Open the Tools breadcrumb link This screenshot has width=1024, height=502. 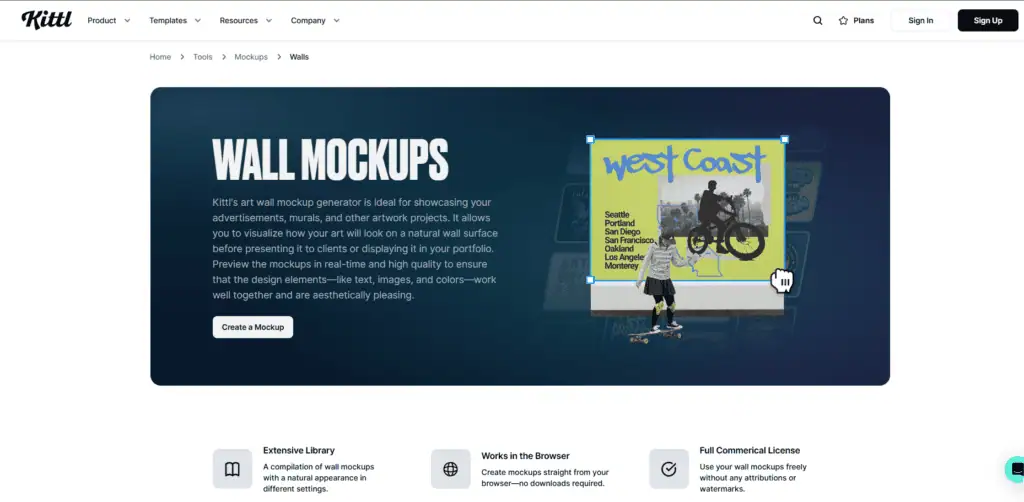(x=202, y=57)
